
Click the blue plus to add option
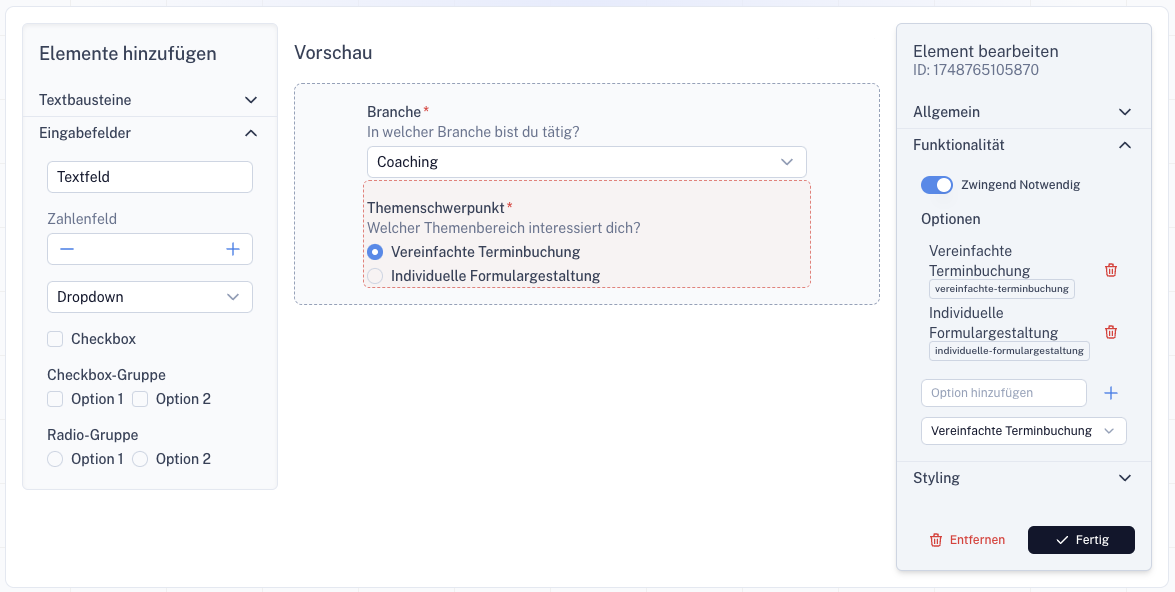(x=1110, y=393)
